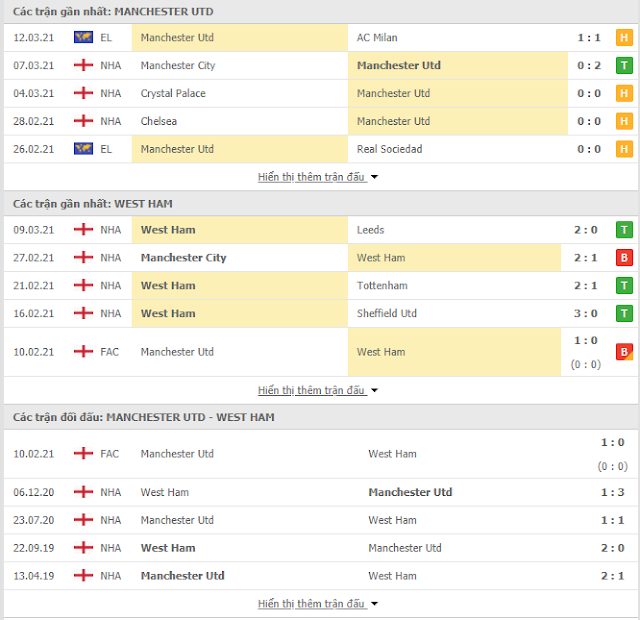Open the Leeds team link
640x620 pixels.
(370, 230)
